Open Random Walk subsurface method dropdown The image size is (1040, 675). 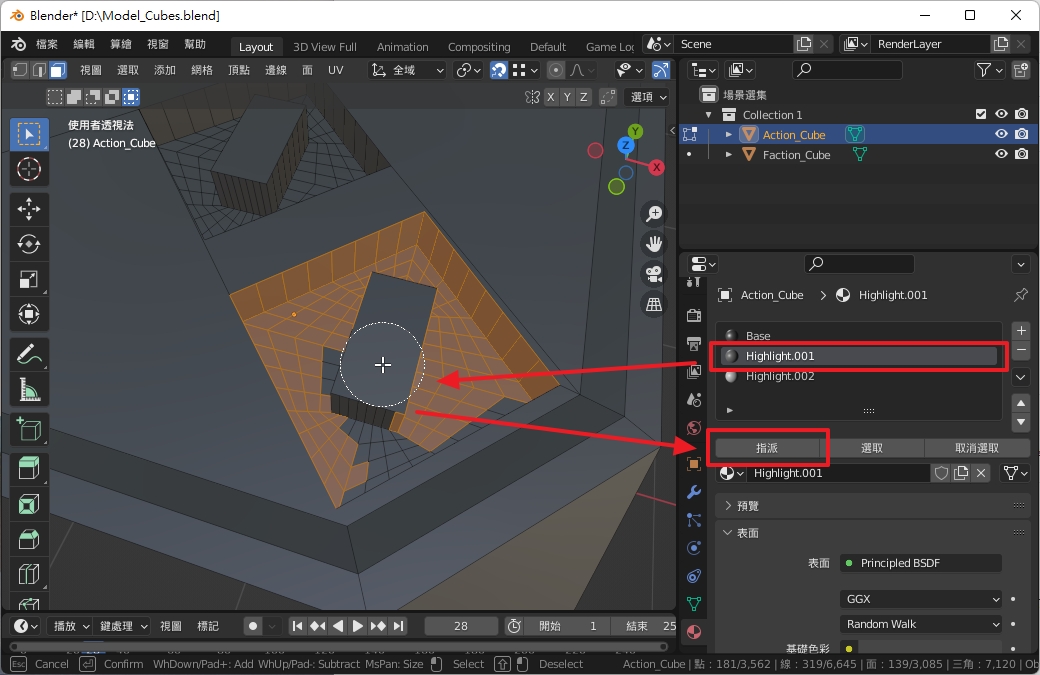921,624
